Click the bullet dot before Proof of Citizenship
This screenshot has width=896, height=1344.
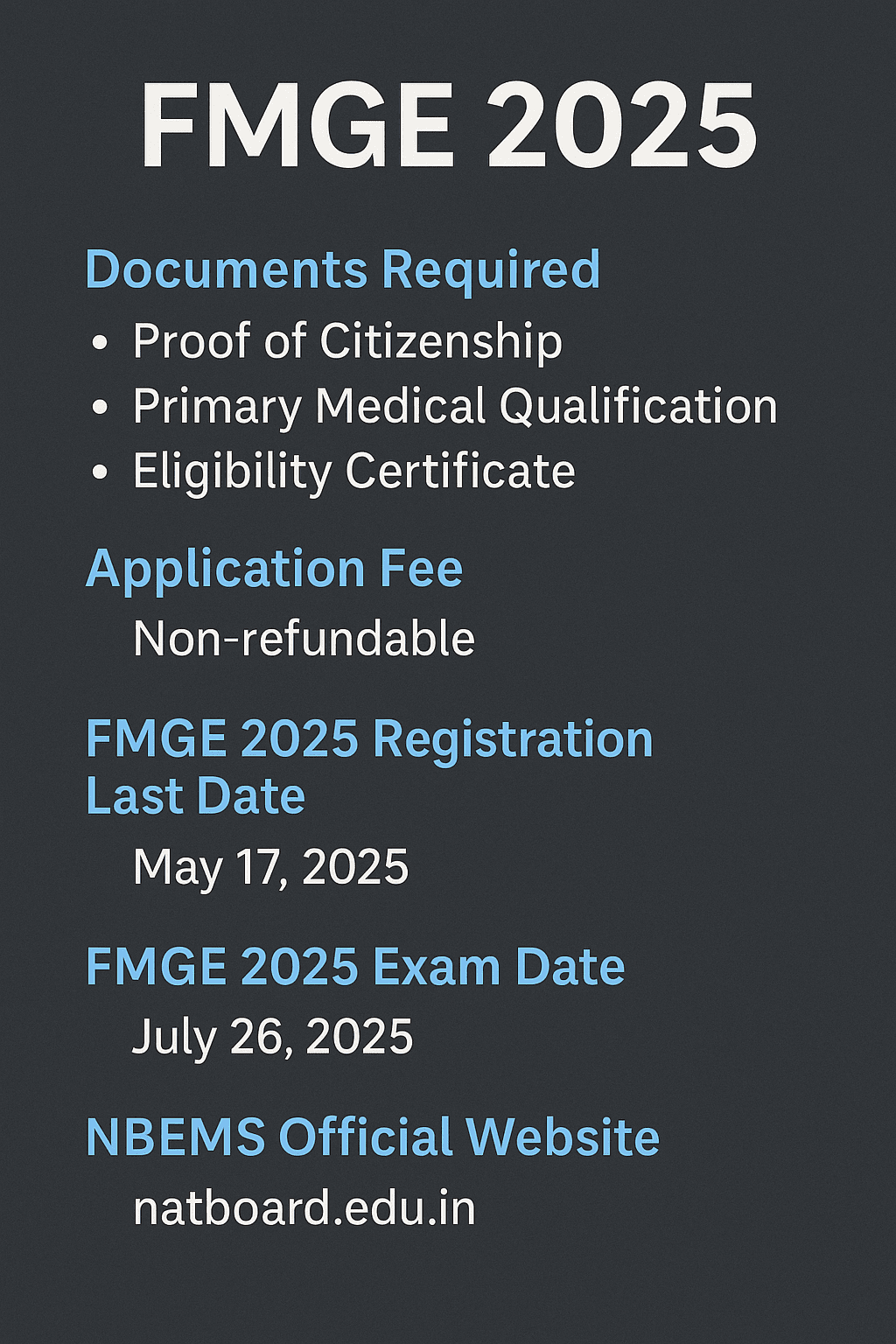[x=100, y=343]
